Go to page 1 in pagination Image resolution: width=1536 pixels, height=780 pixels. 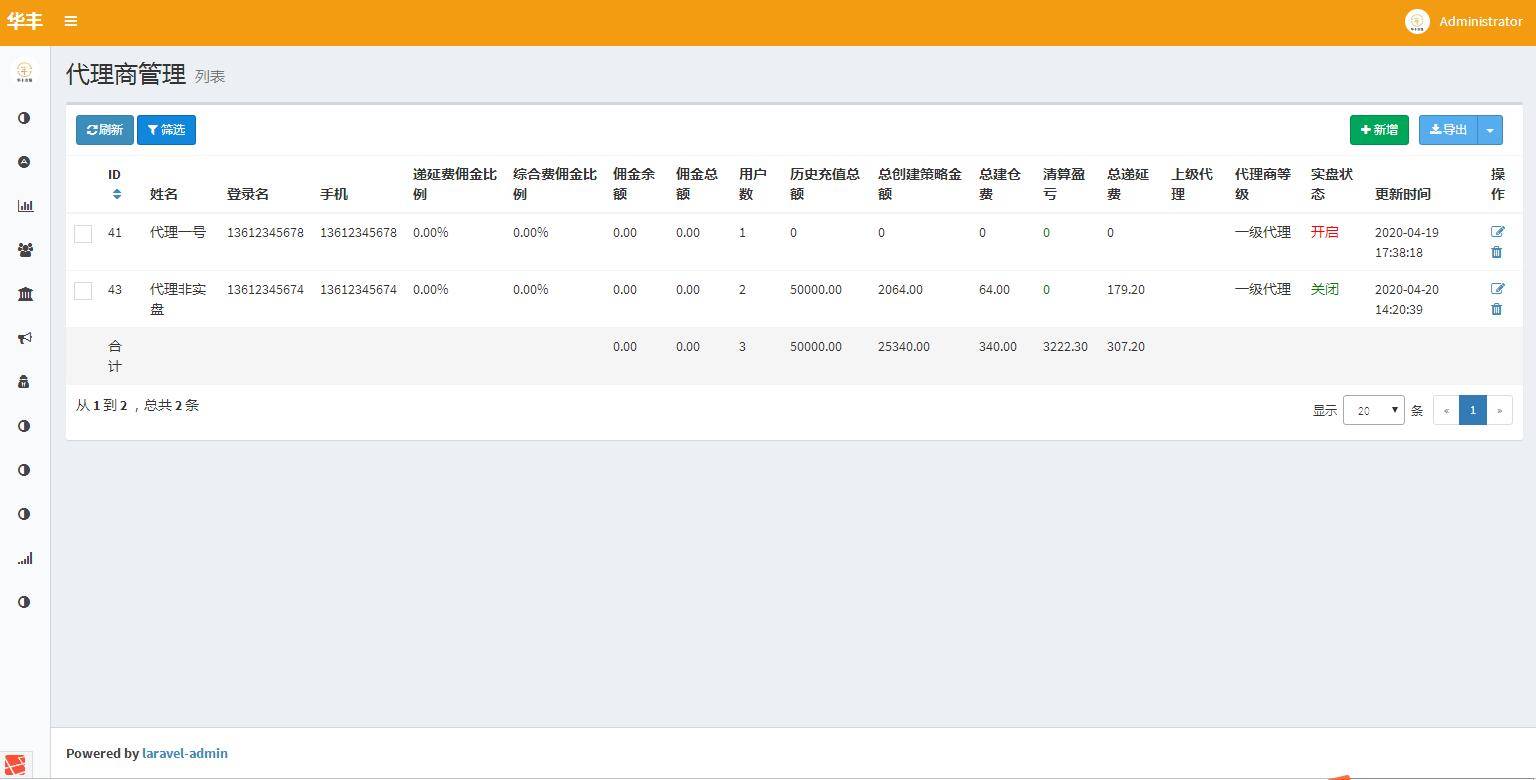coord(1472,410)
